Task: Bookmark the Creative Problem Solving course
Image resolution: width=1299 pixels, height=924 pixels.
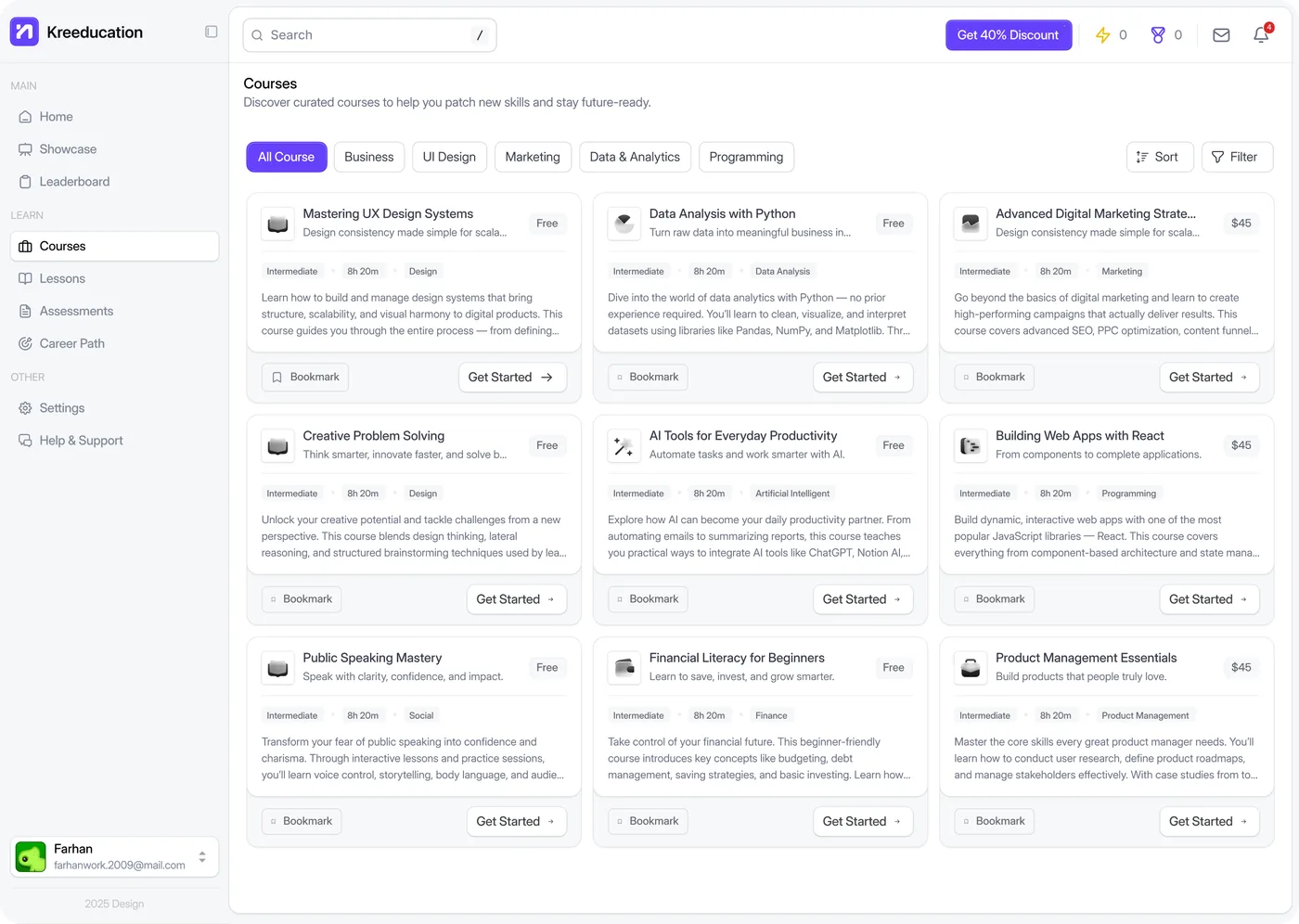Action: pos(302,599)
